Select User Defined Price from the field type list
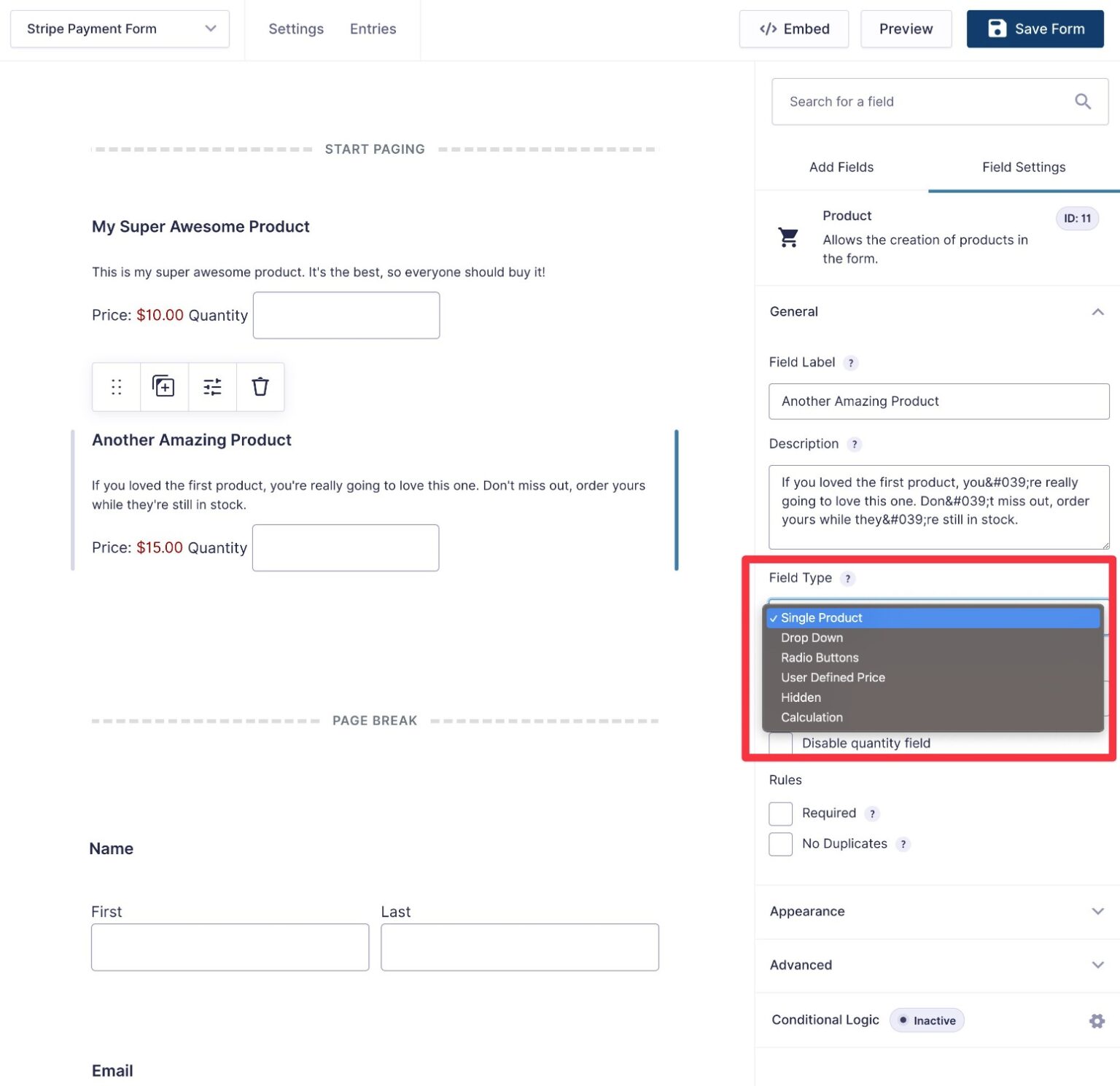This screenshot has height=1086, width=1120. coord(832,677)
